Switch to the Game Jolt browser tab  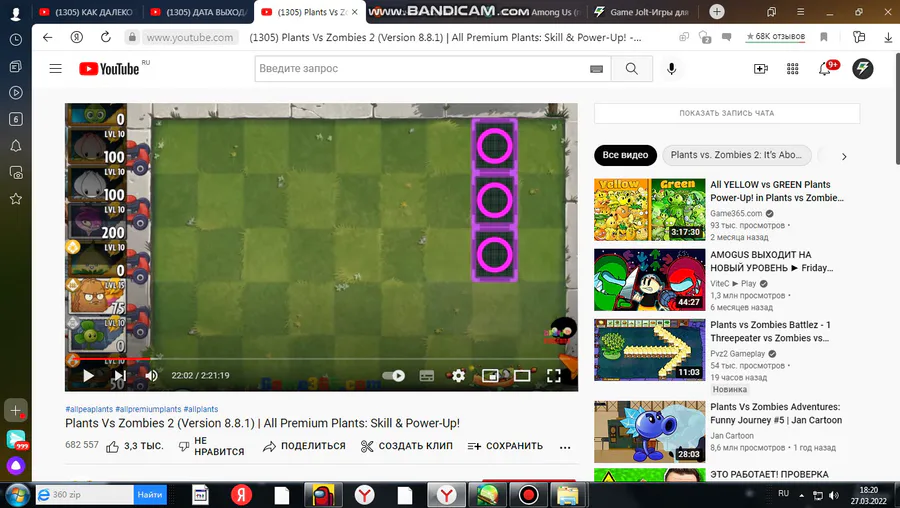642,12
